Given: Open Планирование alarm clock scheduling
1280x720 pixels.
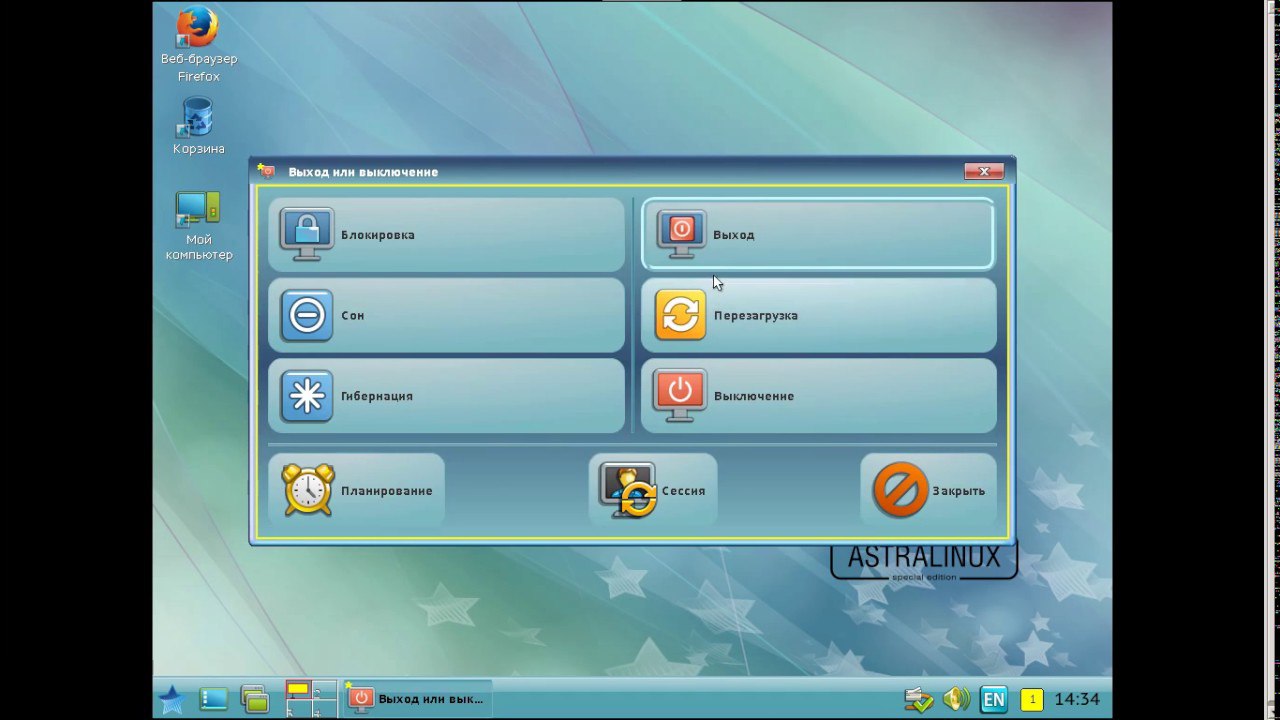Looking at the screenshot, I should point(356,490).
